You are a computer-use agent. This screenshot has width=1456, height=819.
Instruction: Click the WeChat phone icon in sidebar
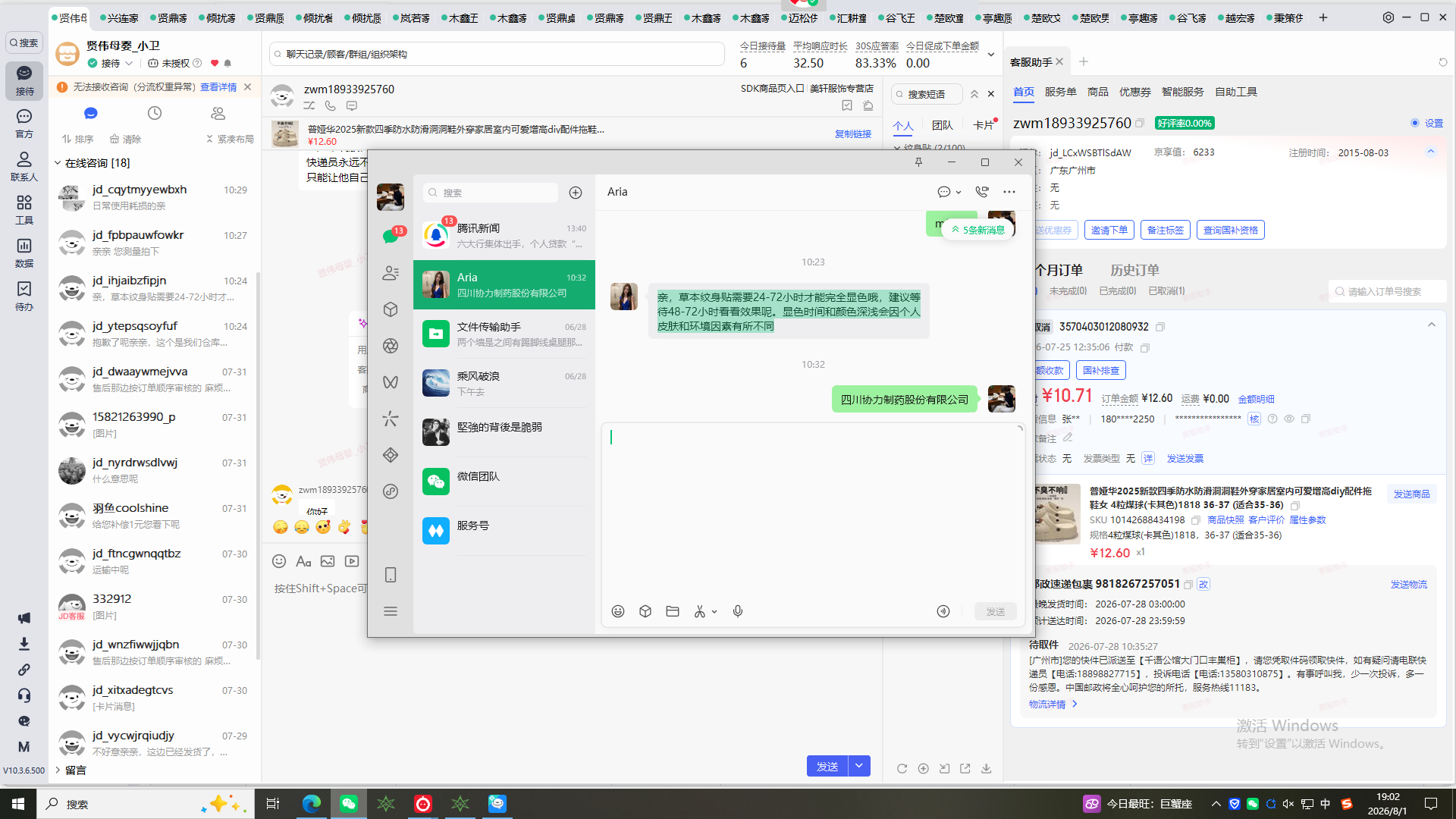tap(391, 575)
